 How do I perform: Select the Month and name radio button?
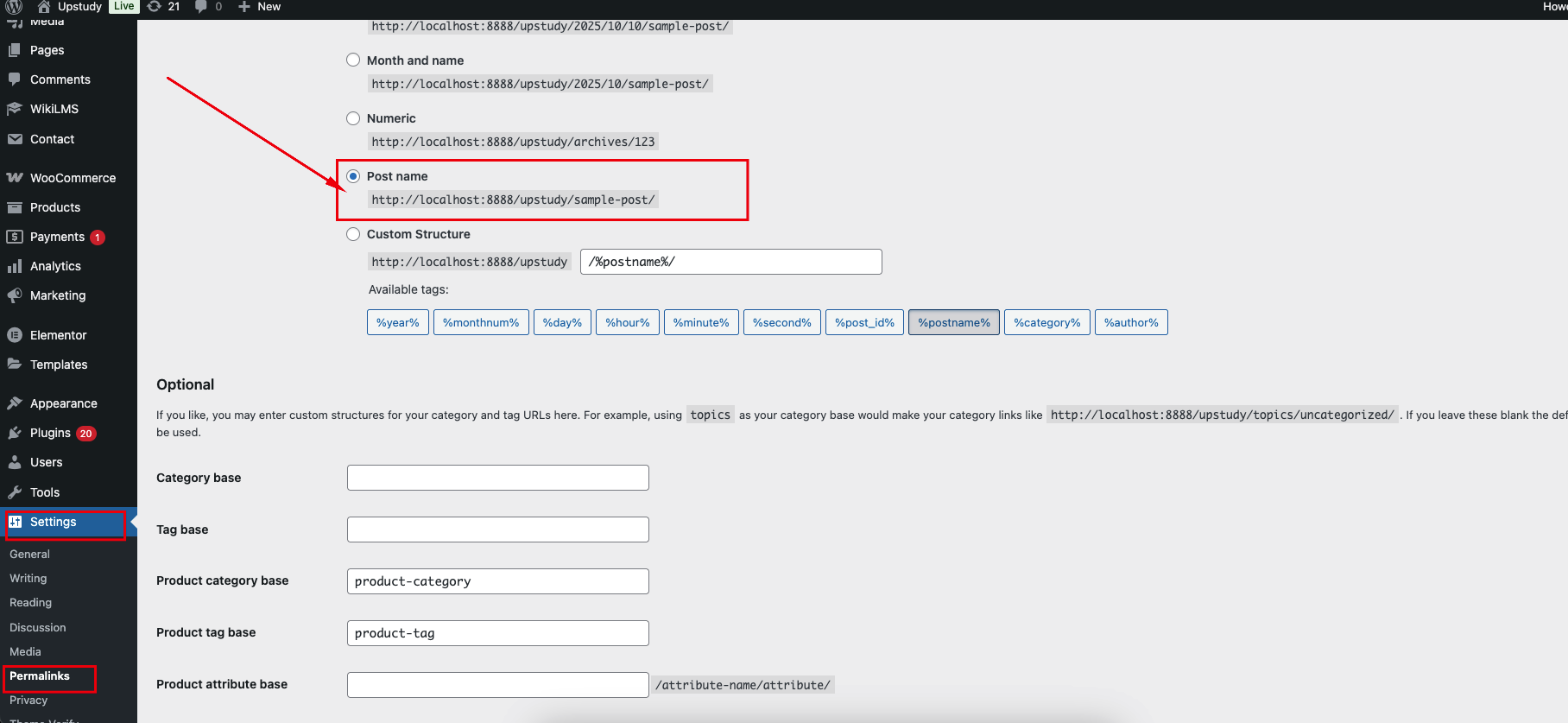[353, 60]
